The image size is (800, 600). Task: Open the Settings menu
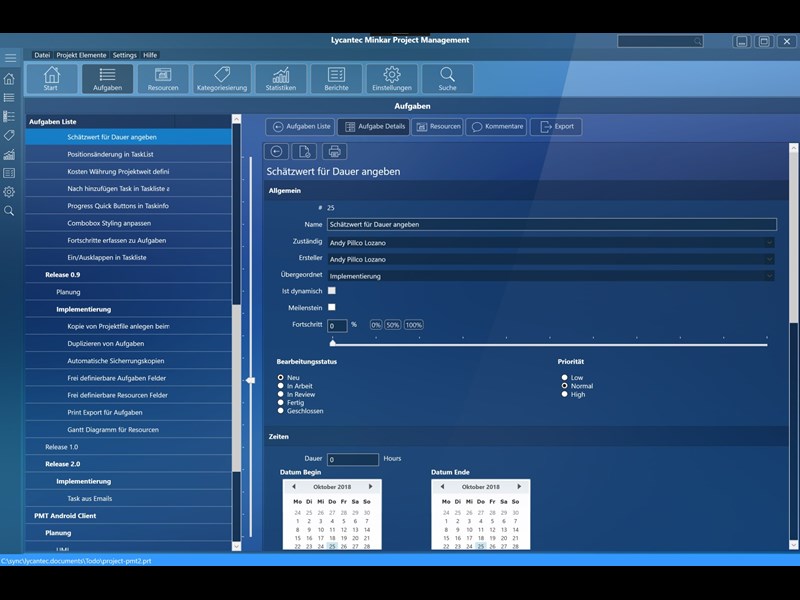pyautogui.click(x=124, y=55)
